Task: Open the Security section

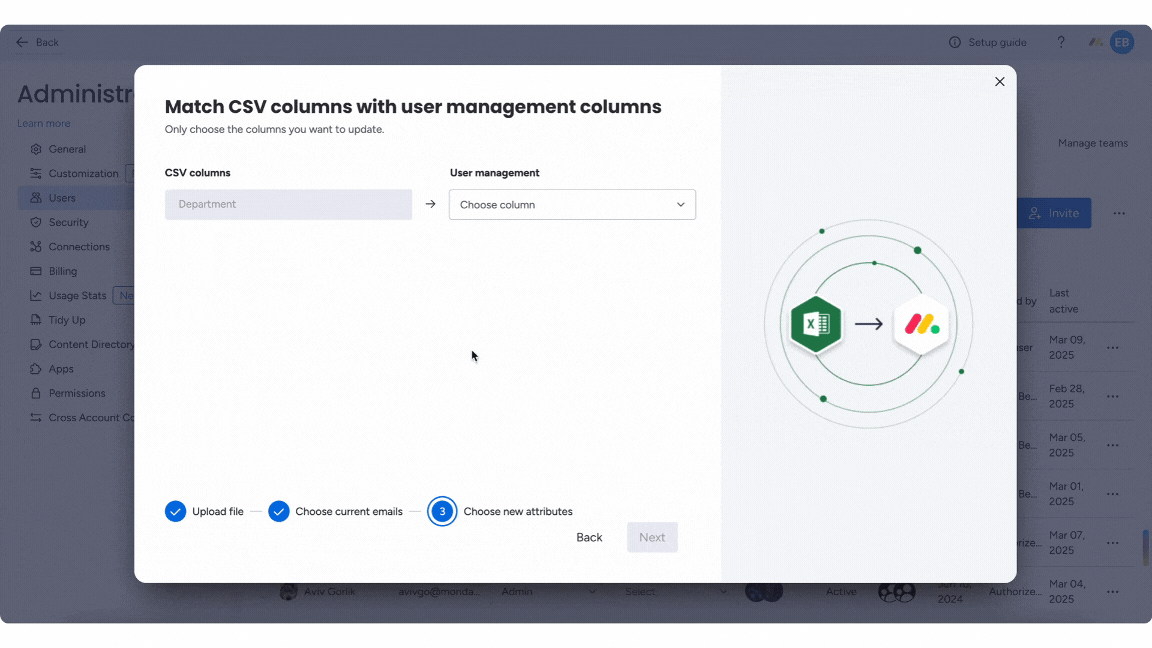Action: click(x=71, y=222)
